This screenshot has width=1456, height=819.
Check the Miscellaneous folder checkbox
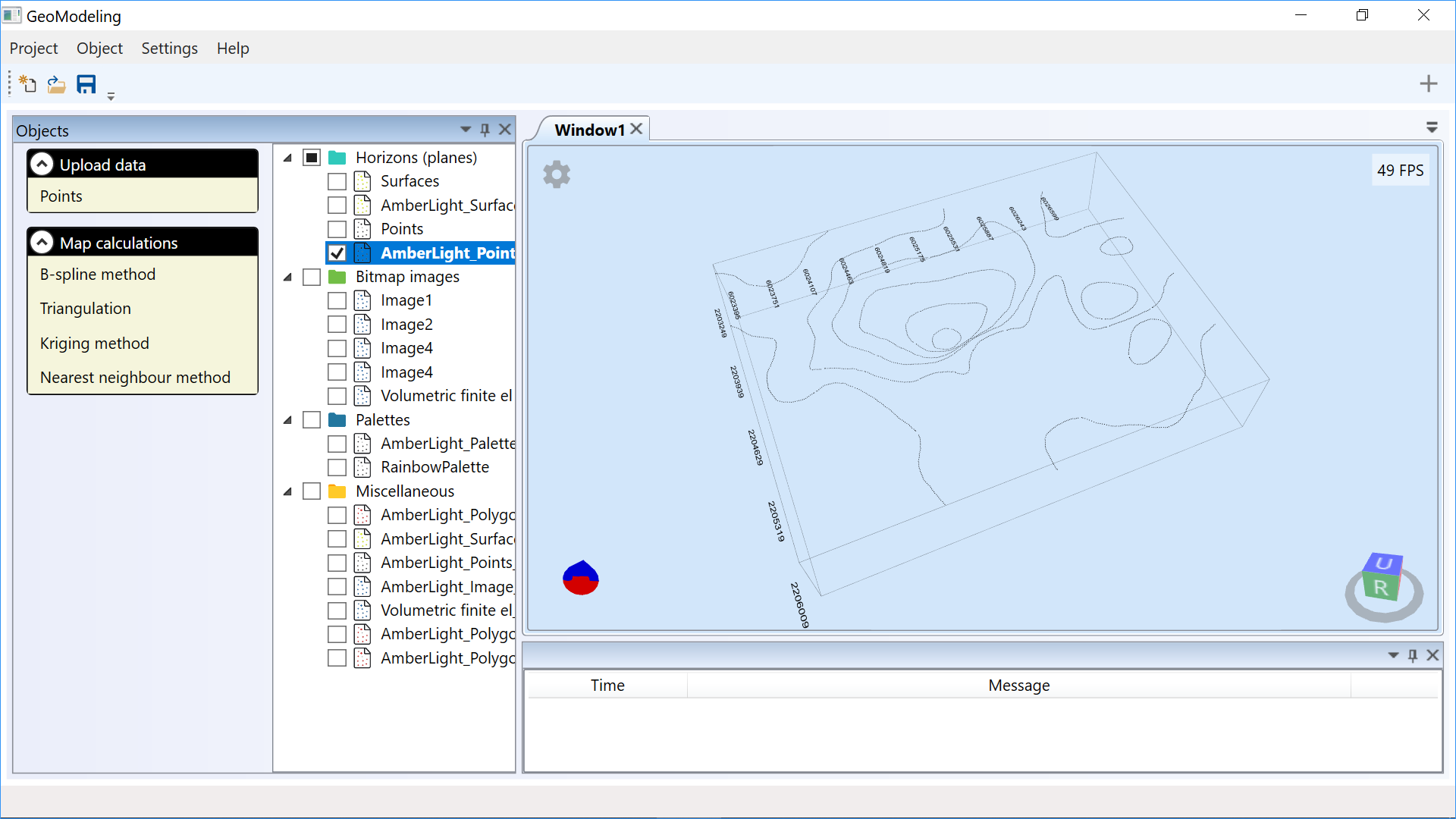pyautogui.click(x=312, y=491)
